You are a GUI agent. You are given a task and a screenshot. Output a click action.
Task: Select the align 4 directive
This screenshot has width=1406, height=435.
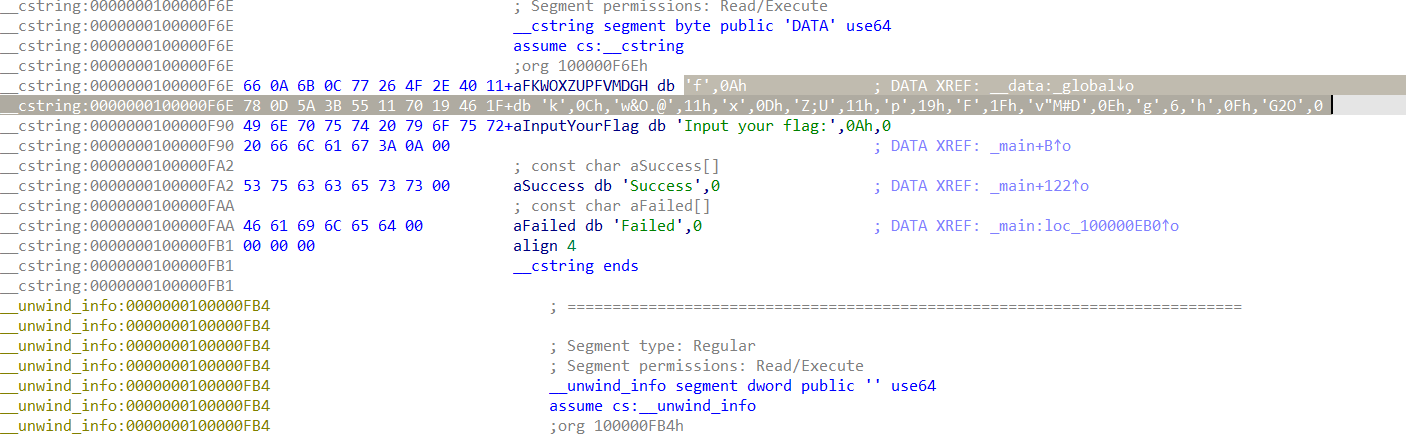point(544,246)
